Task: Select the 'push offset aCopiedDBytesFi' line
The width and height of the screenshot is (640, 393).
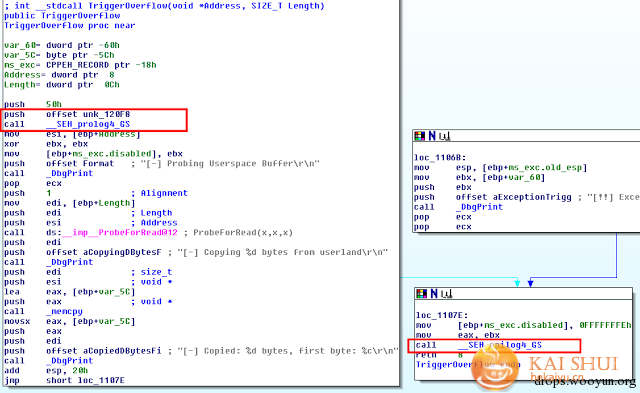Action: pyautogui.click(x=201, y=351)
